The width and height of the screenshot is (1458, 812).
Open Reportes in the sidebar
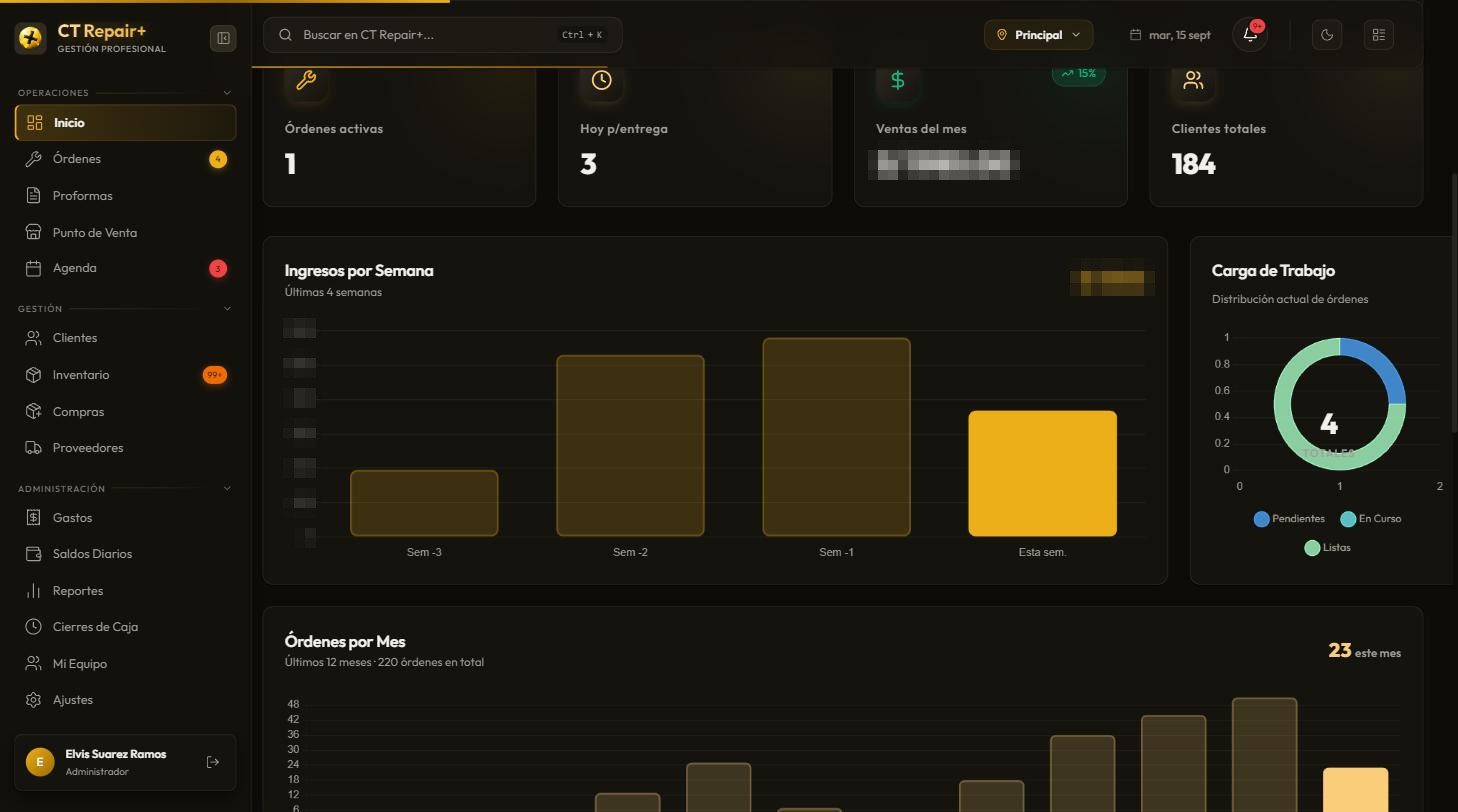[126, 591]
